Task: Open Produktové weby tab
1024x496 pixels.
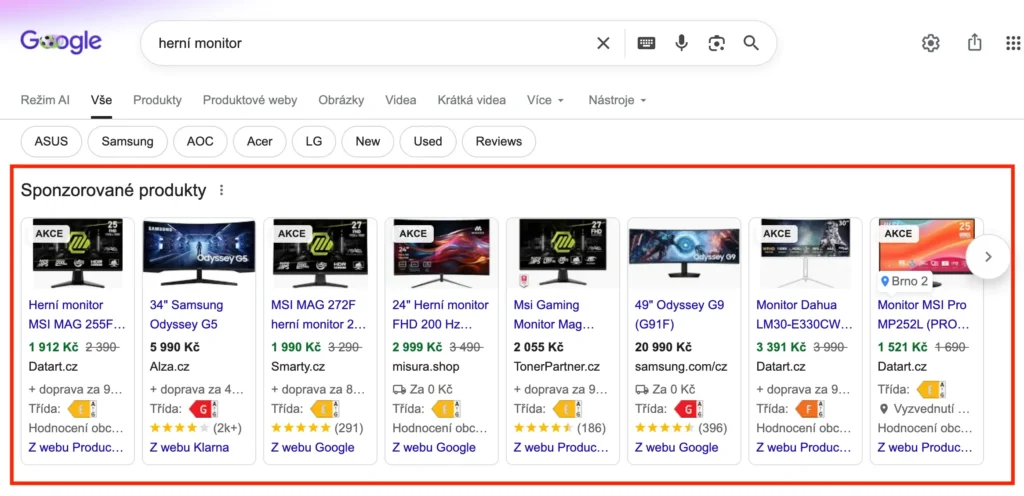Action: click(250, 101)
